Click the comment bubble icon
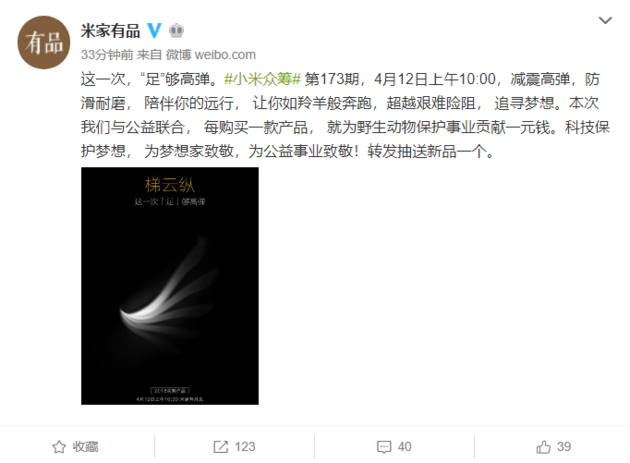This screenshot has height=463, width=630. (x=384, y=447)
